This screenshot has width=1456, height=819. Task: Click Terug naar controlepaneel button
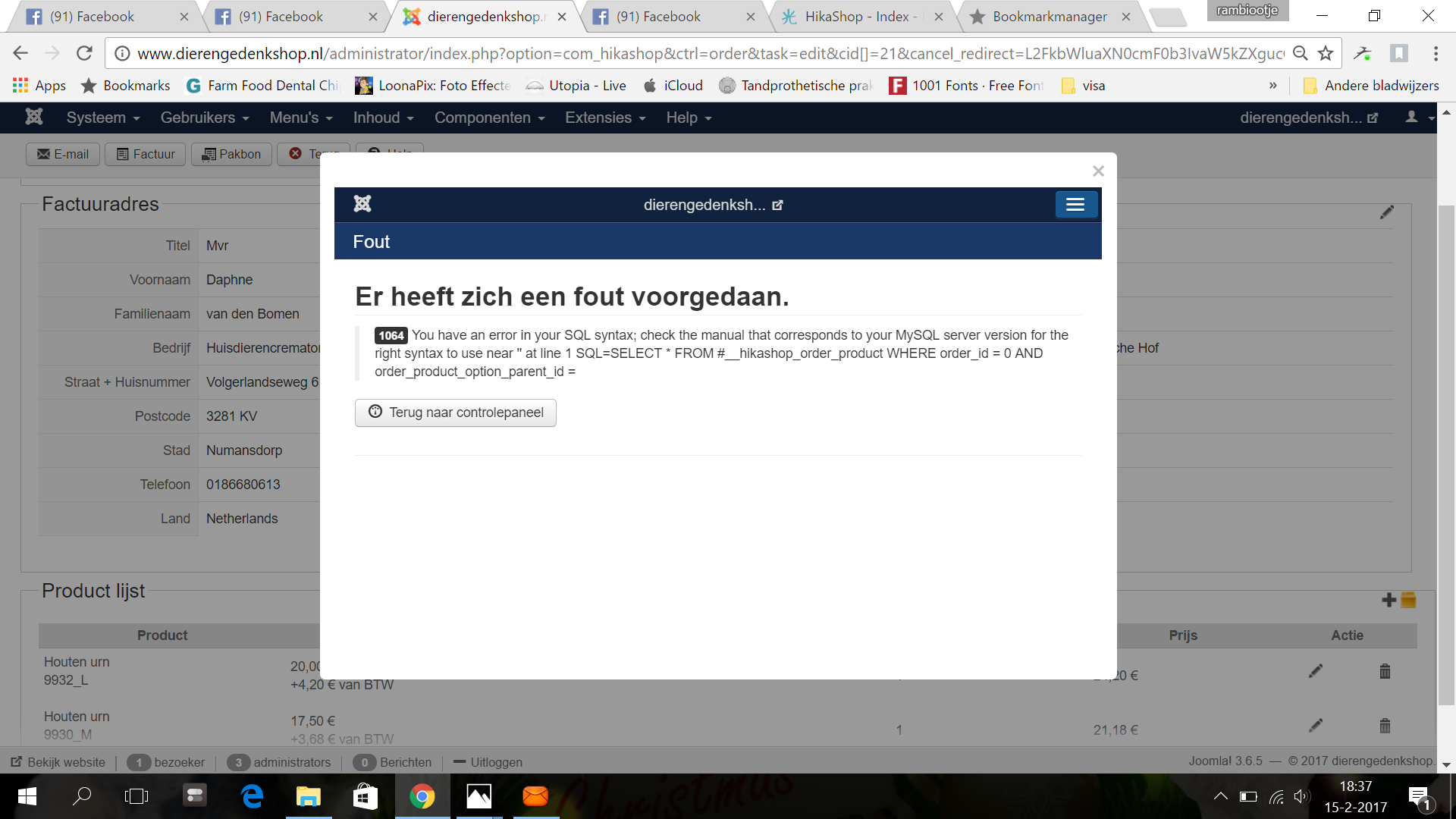click(455, 413)
